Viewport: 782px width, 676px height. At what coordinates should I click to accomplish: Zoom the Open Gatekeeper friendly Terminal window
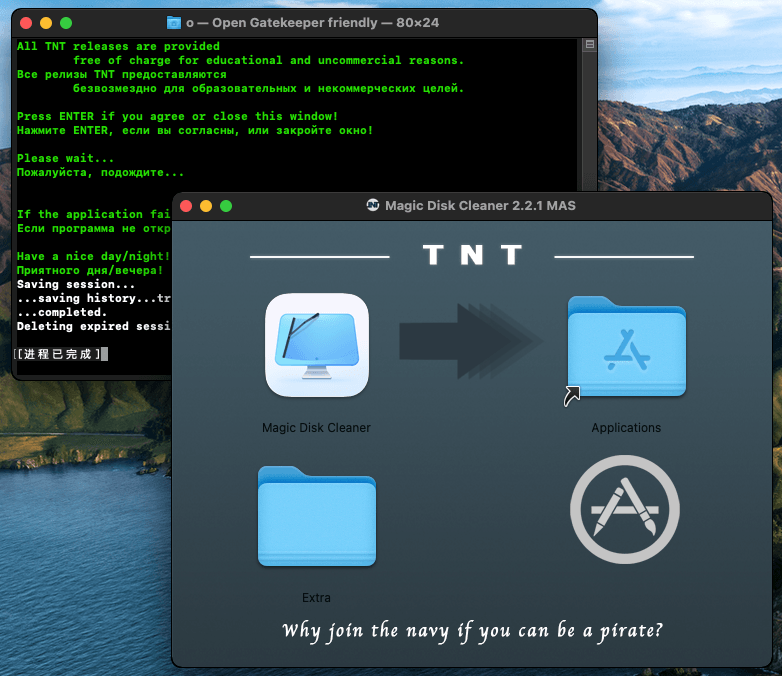(x=66, y=23)
